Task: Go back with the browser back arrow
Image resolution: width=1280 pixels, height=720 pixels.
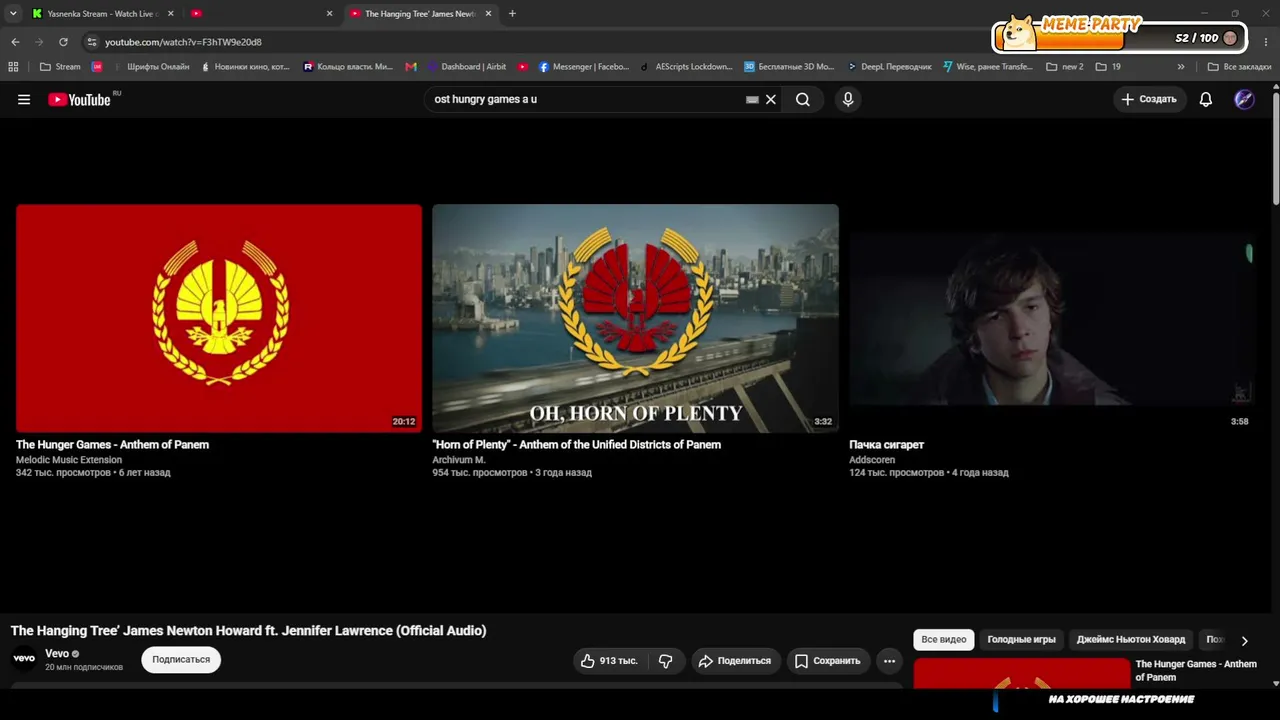Action: click(15, 42)
